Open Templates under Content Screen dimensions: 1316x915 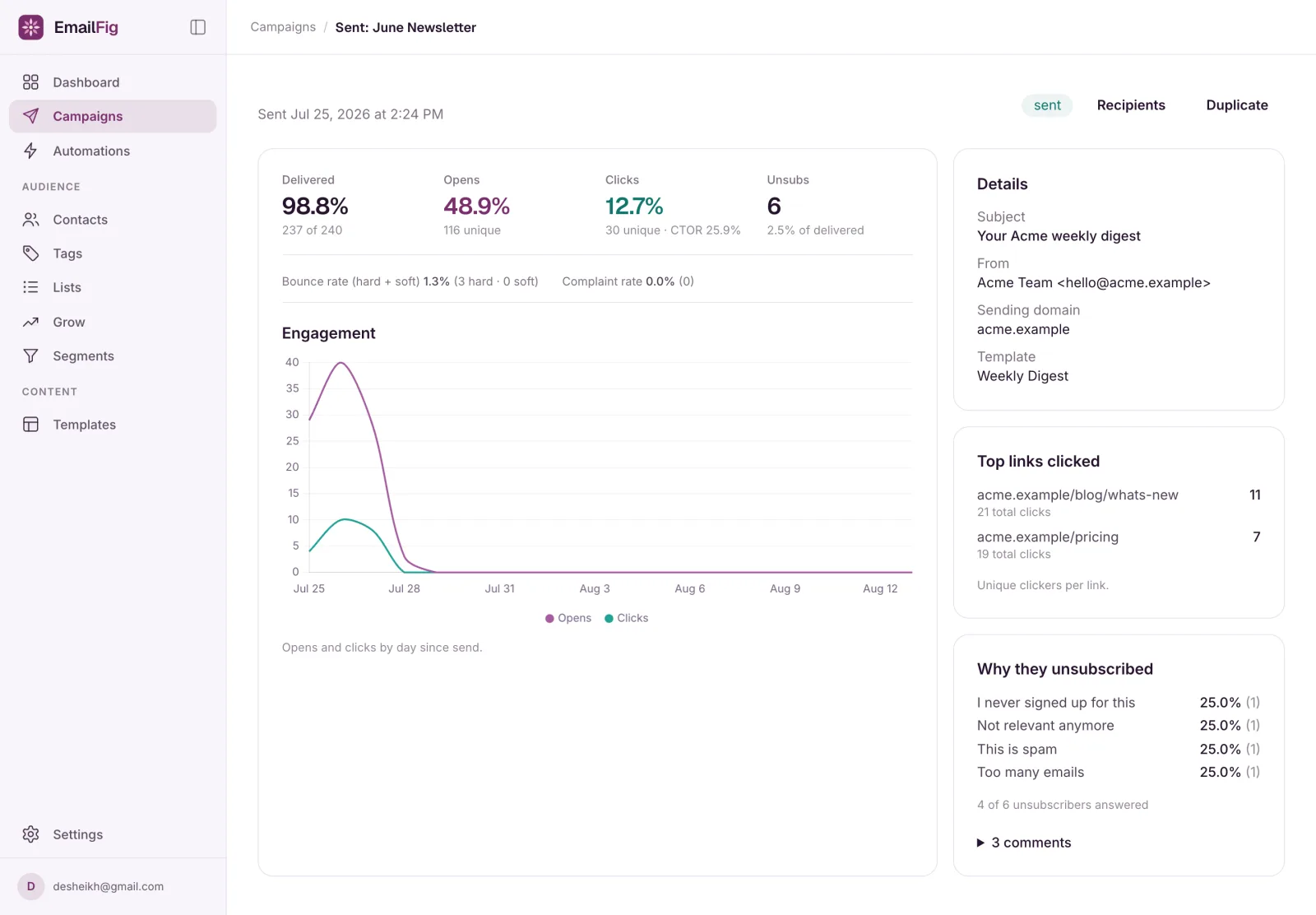[x=113, y=425]
